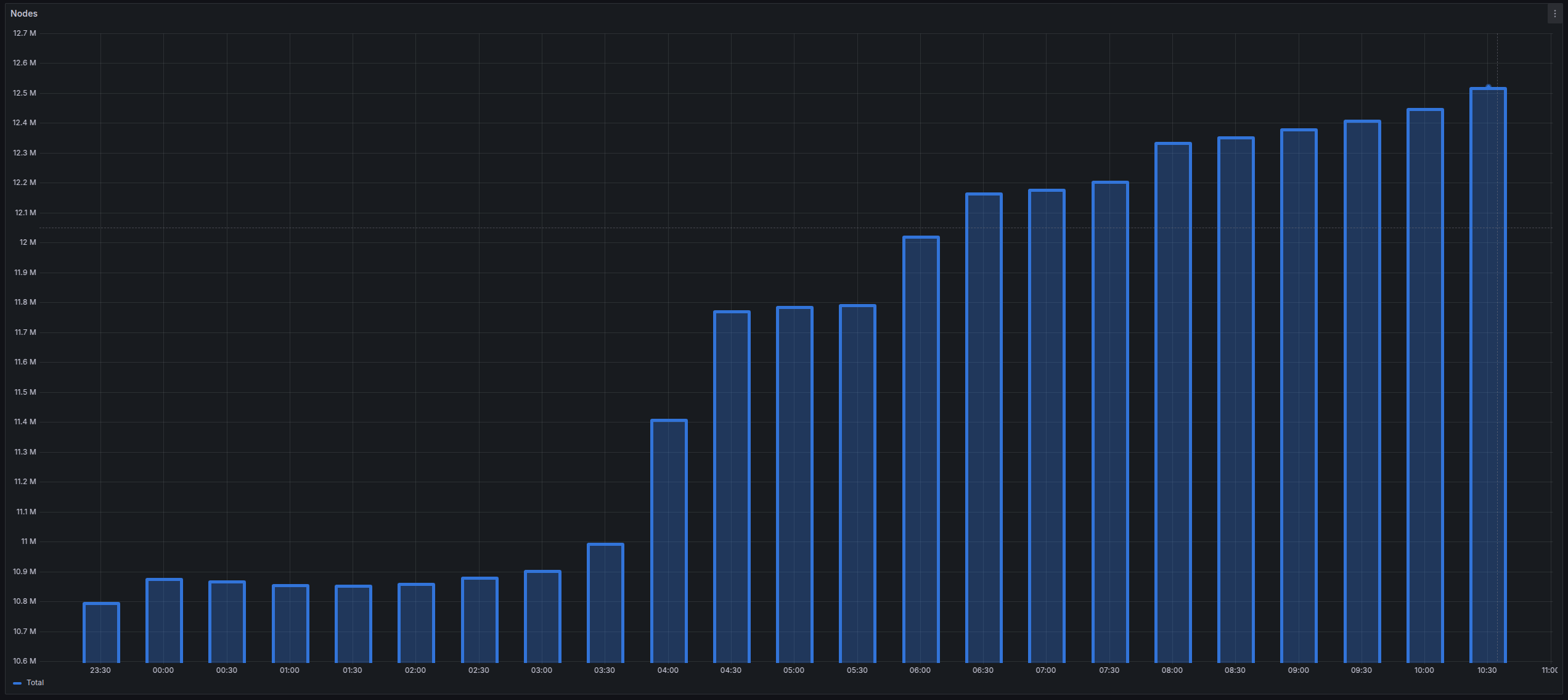Click the bar at 05:30
Screen dimensions: 1568x700
tap(857, 484)
